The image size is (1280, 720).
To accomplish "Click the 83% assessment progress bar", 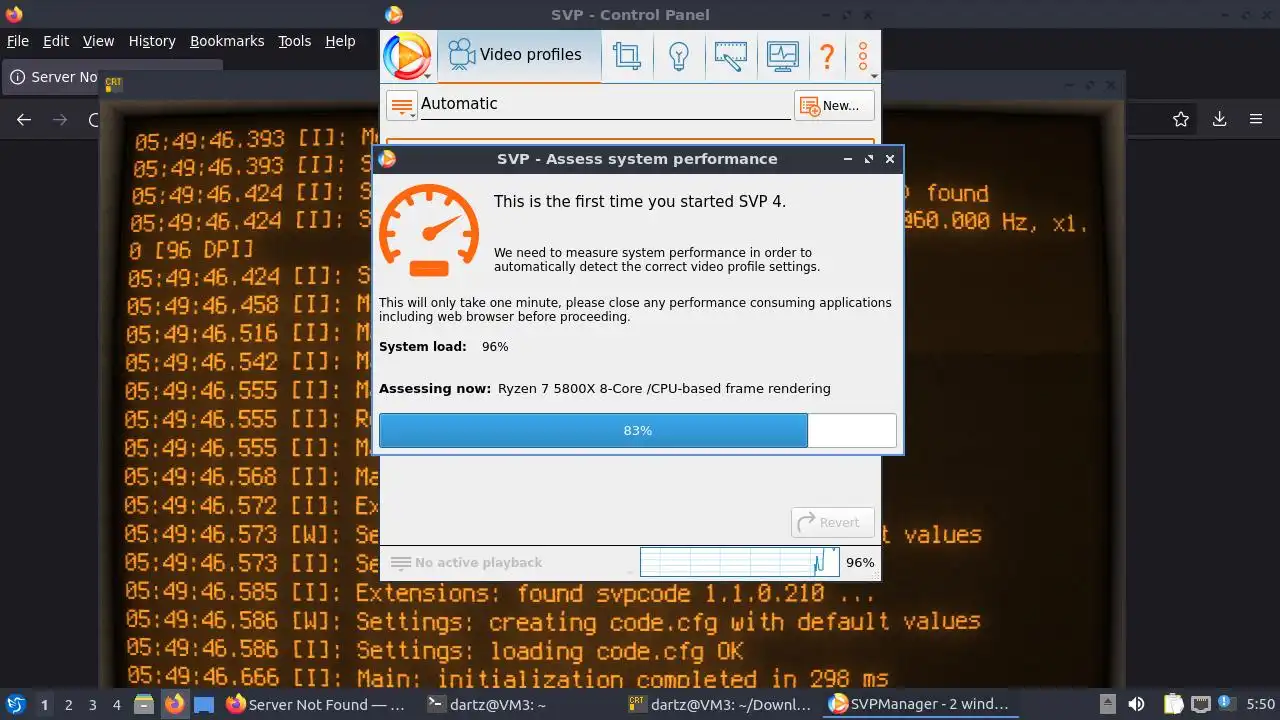I will coord(637,430).
